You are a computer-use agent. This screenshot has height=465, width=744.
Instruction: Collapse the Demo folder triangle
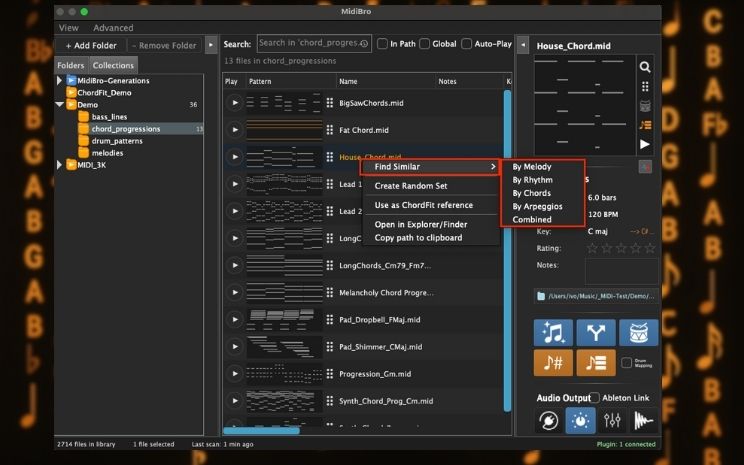point(59,104)
